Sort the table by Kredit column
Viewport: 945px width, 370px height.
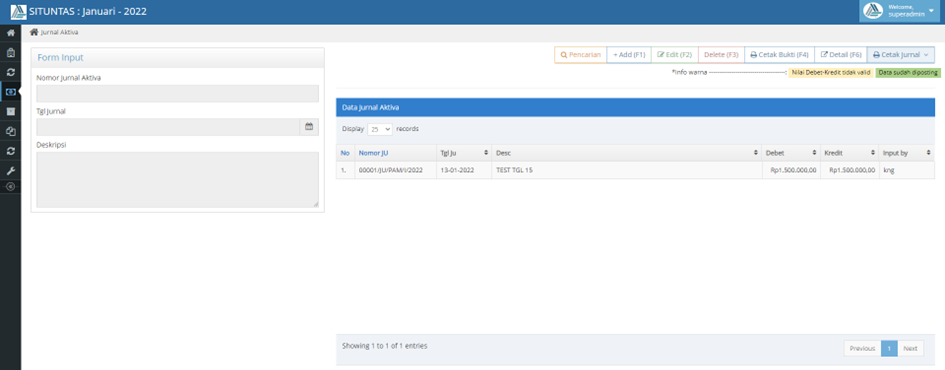click(849, 153)
